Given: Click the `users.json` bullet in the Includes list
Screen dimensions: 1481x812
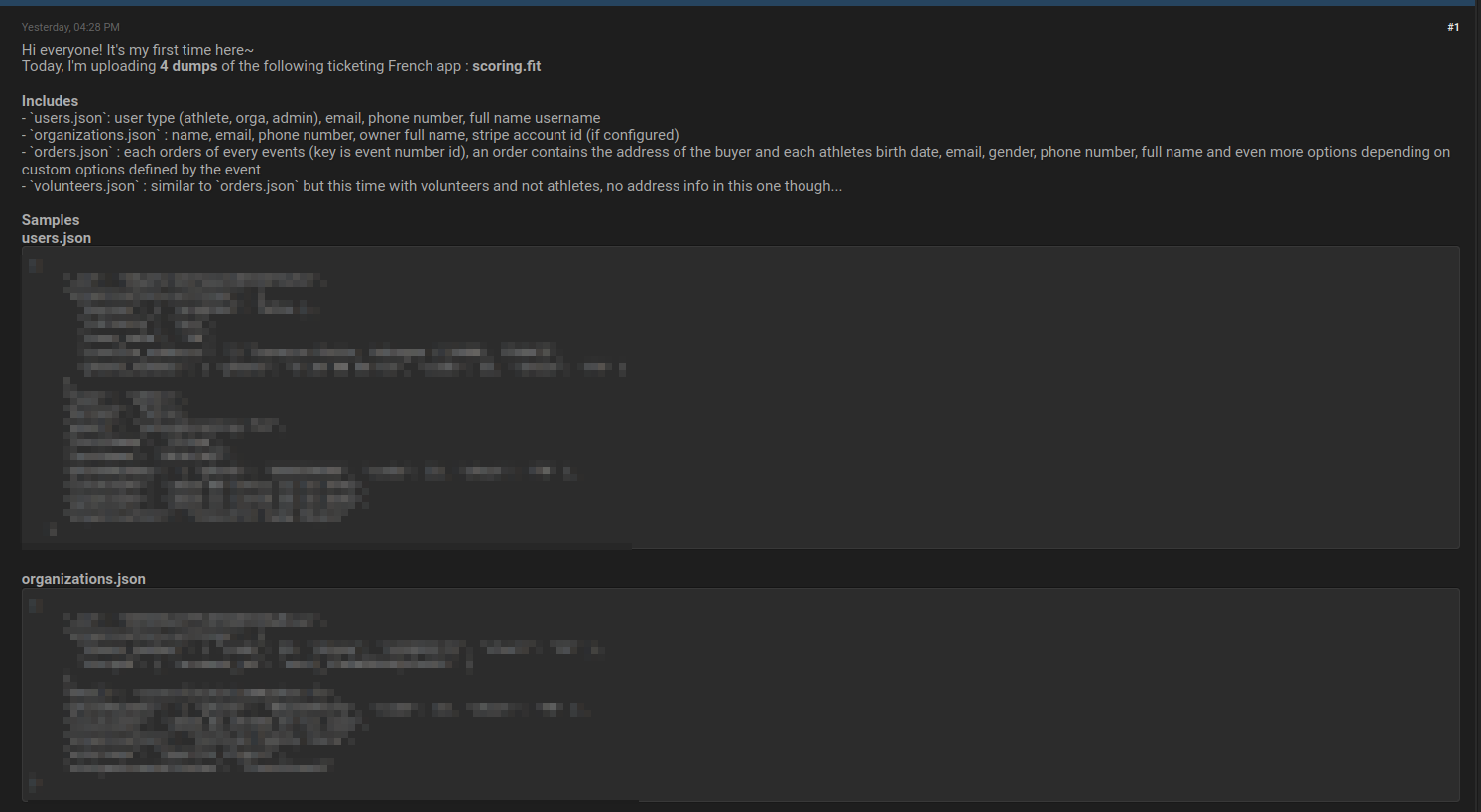Looking at the screenshot, I should click(311, 118).
